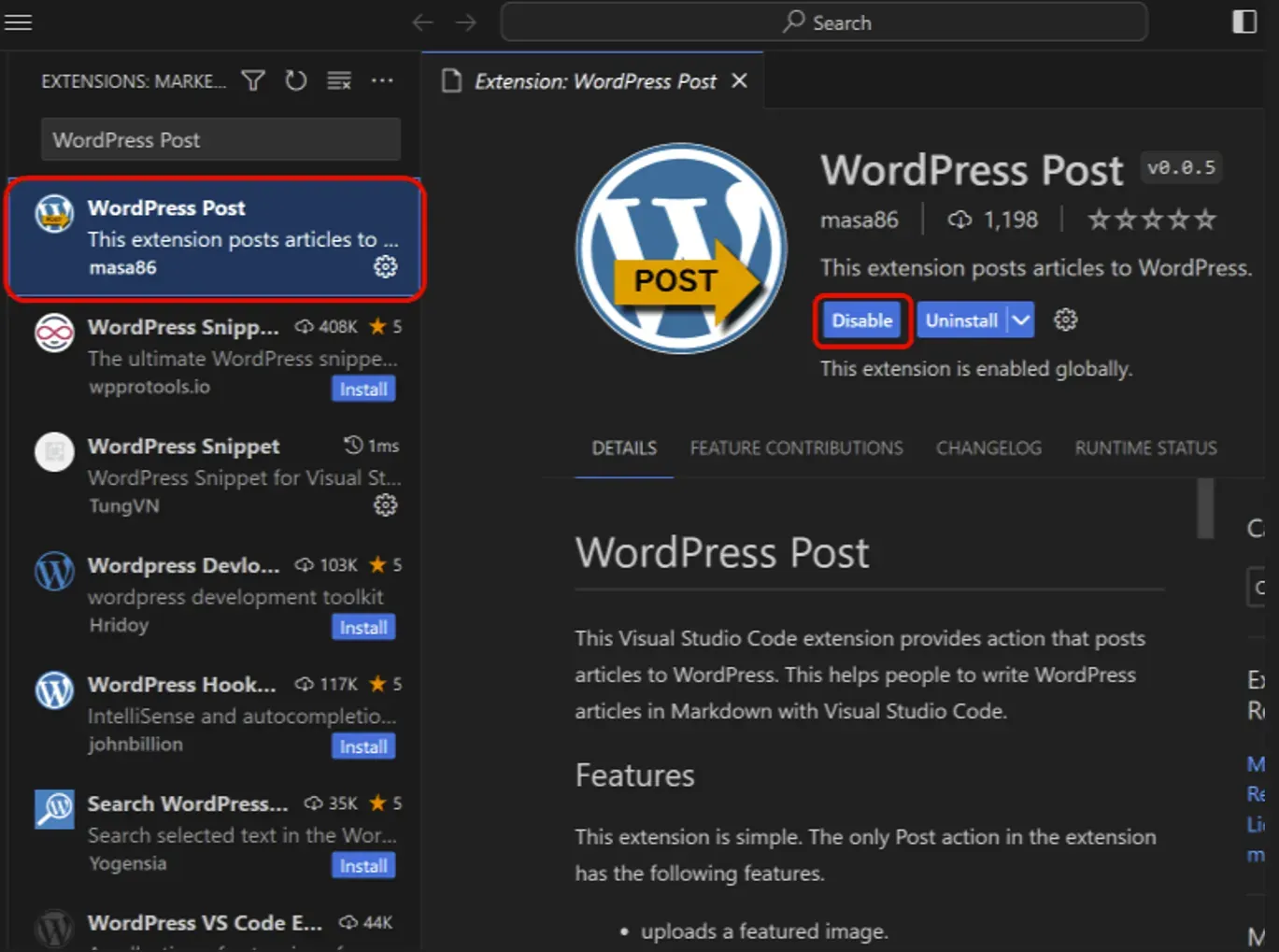Image resolution: width=1279 pixels, height=952 pixels.
Task: Click the WordPress Post extension logo
Action: point(679,248)
